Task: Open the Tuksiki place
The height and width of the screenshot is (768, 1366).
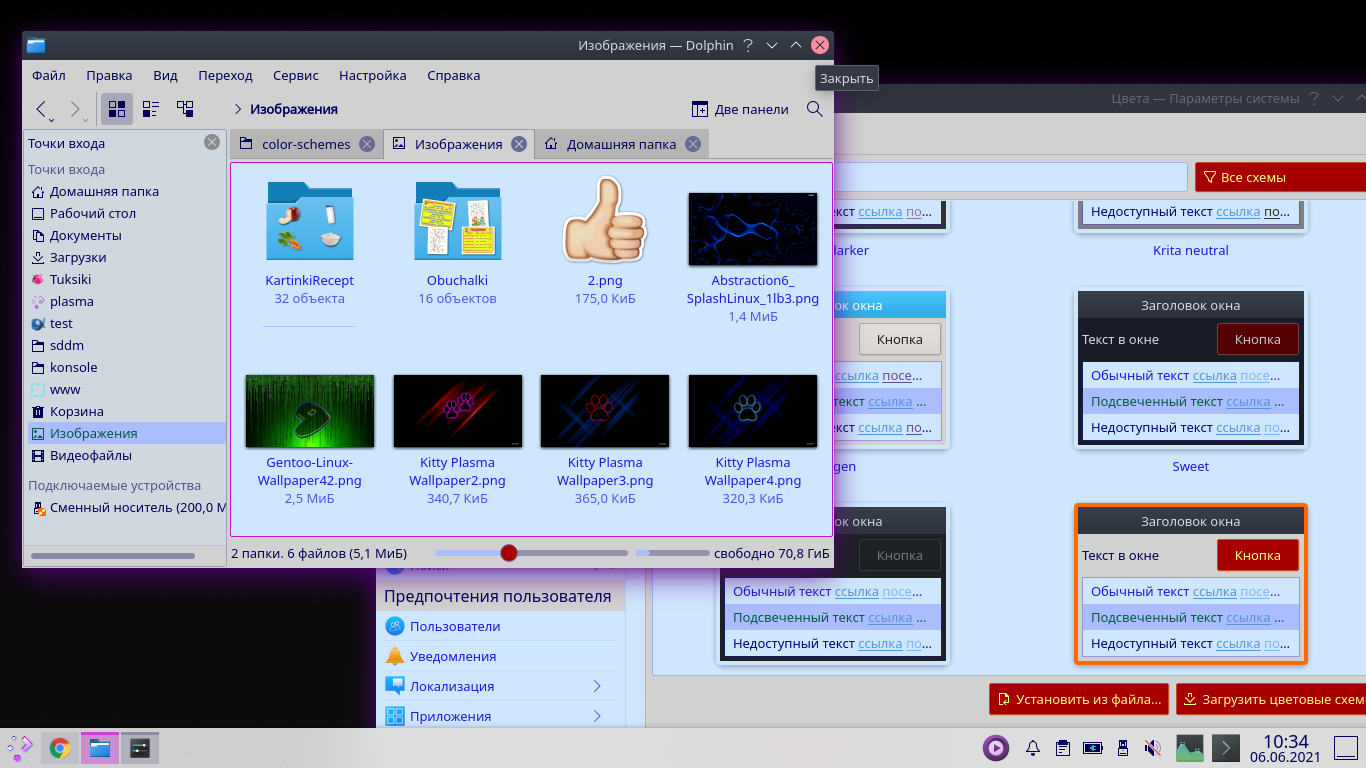Action: [x=125, y=279]
